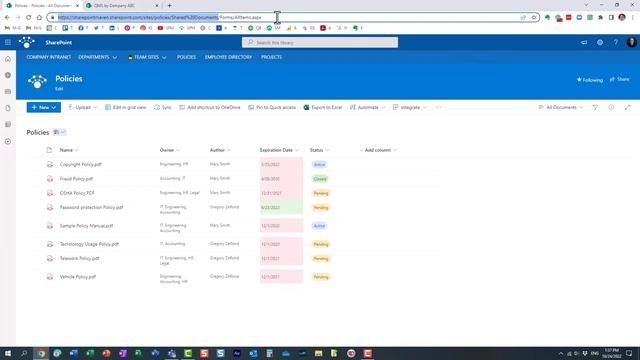The width and height of the screenshot is (640, 360).
Task: Open My lists icon in left sidebar
Action: point(8,124)
